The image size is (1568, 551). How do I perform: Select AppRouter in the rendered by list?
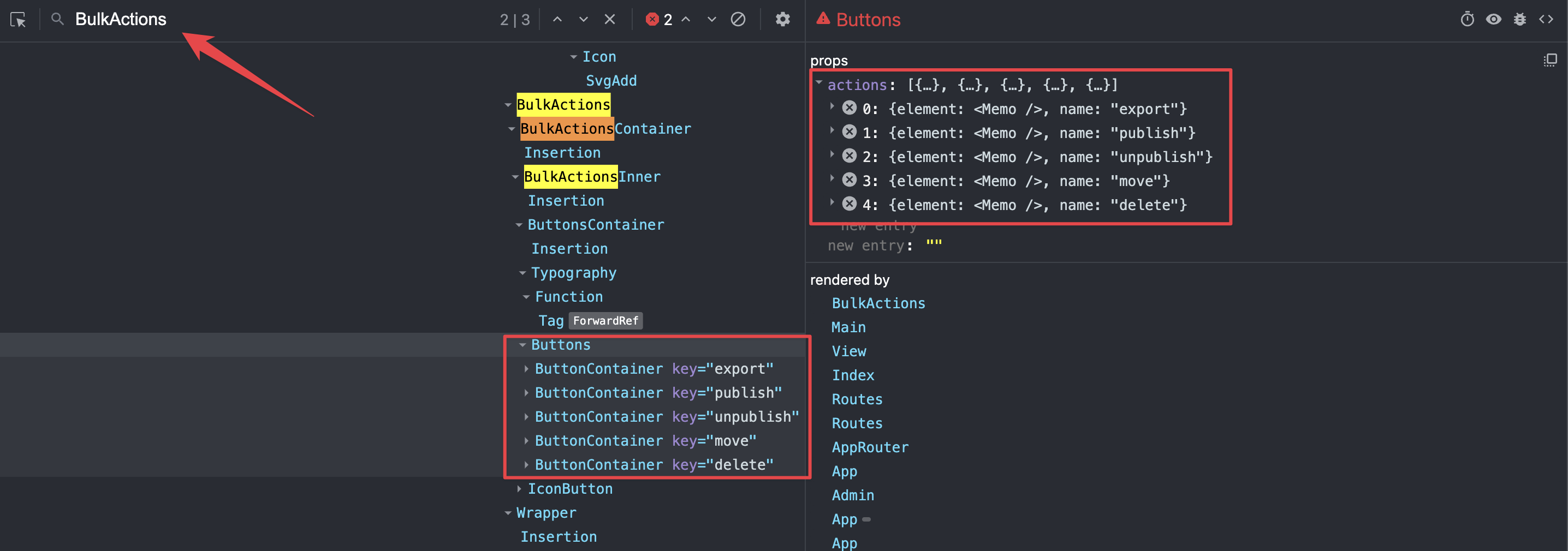[x=870, y=447]
